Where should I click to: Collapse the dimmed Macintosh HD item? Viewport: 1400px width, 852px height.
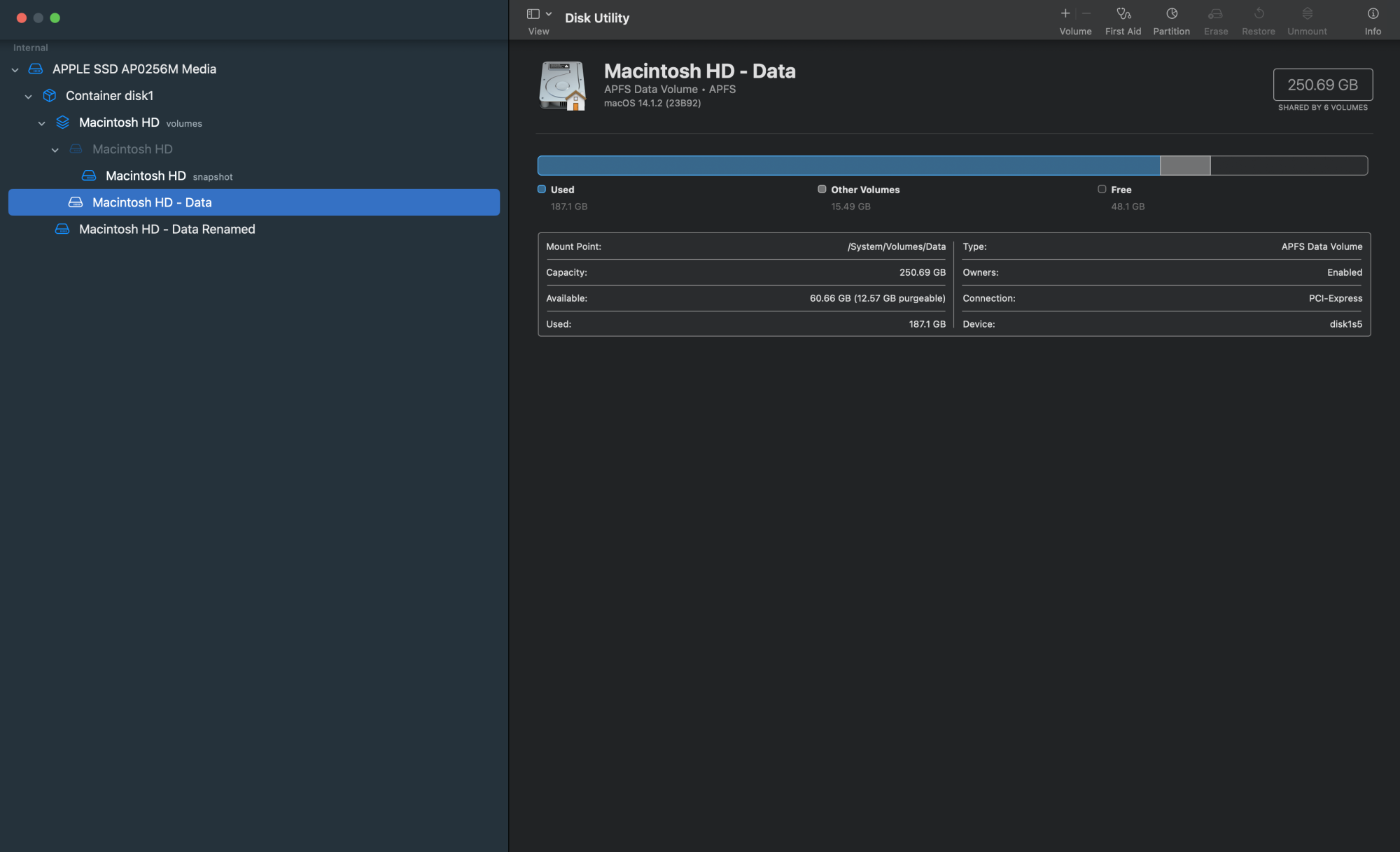(55, 150)
